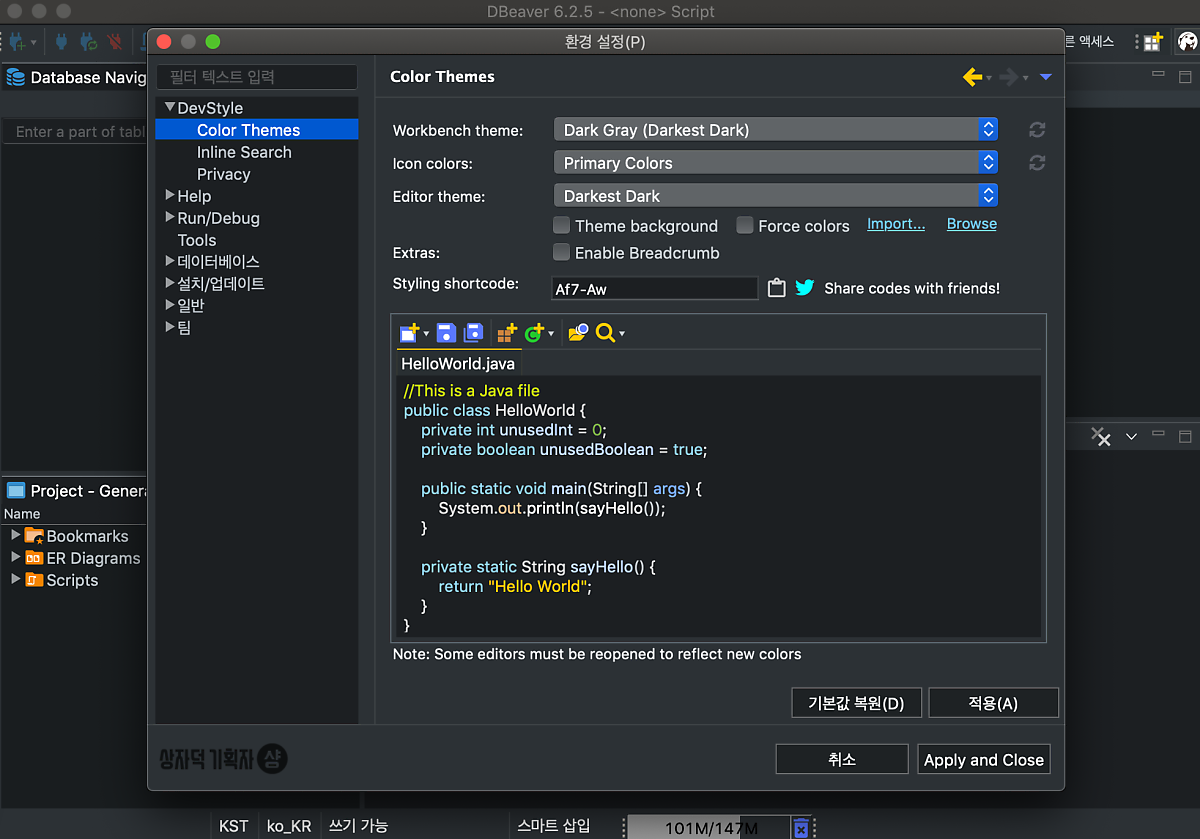Switch to the HelloWorld.java preview tab
This screenshot has width=1200, height=839.
[x=458, y=364]
